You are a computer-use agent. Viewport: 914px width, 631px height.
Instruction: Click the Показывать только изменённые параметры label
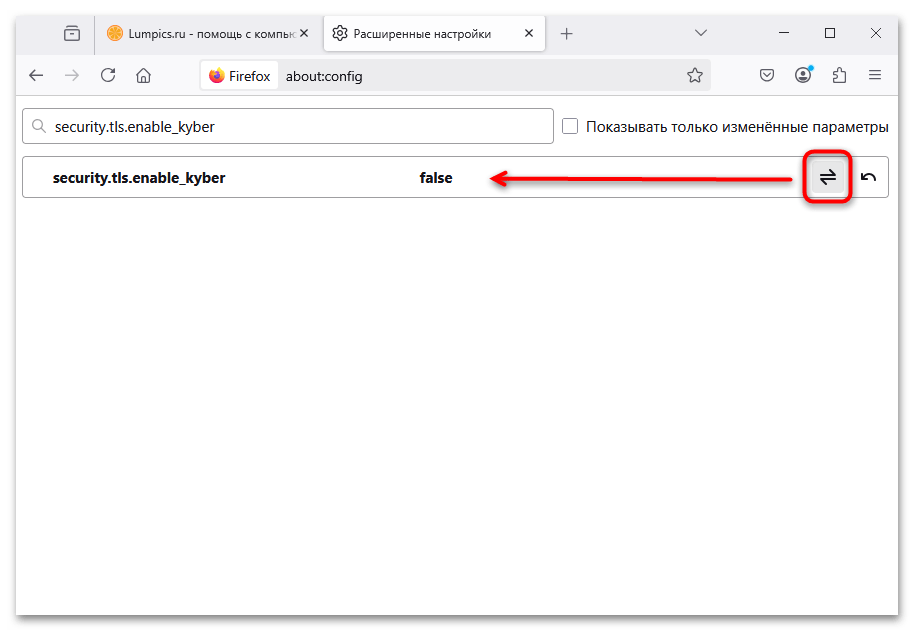pyautogui.click(x=737, y=126)
